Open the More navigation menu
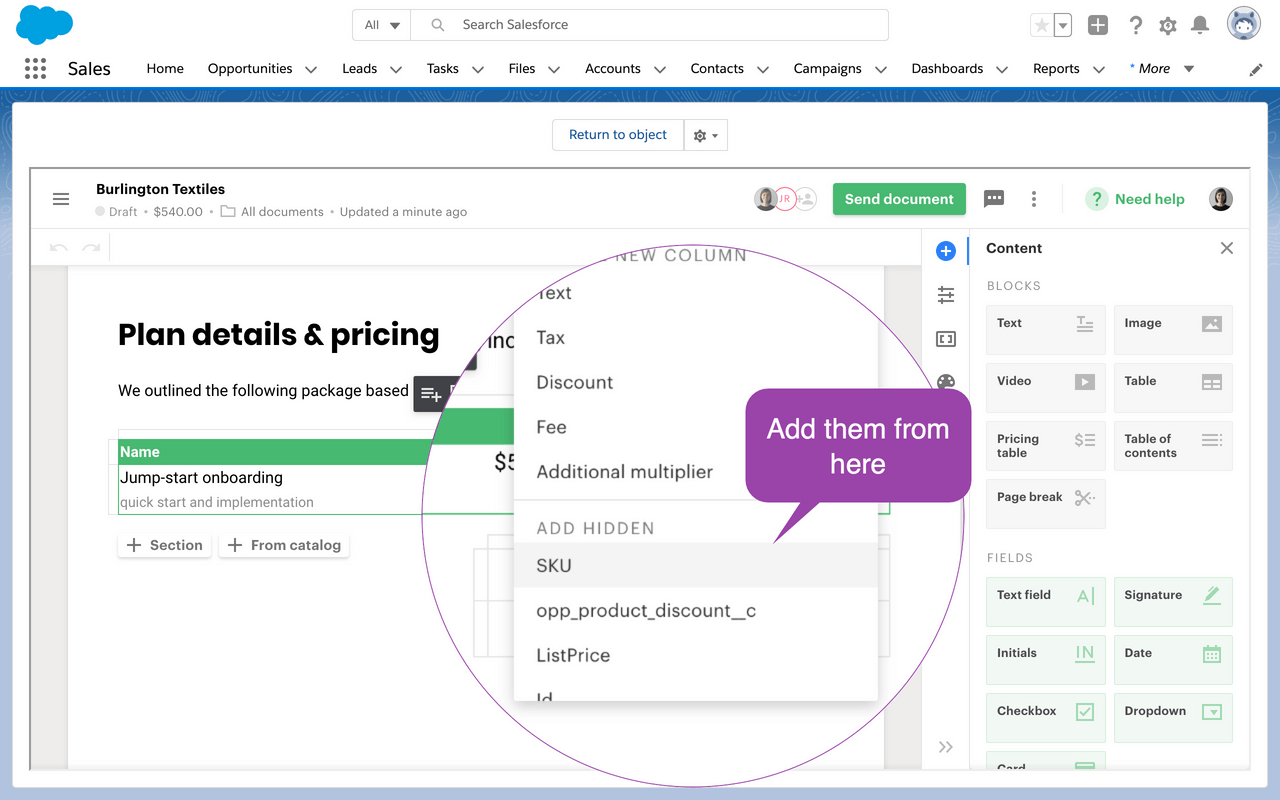Viewport: 1280px width, 800px height. coord(1162,68)
